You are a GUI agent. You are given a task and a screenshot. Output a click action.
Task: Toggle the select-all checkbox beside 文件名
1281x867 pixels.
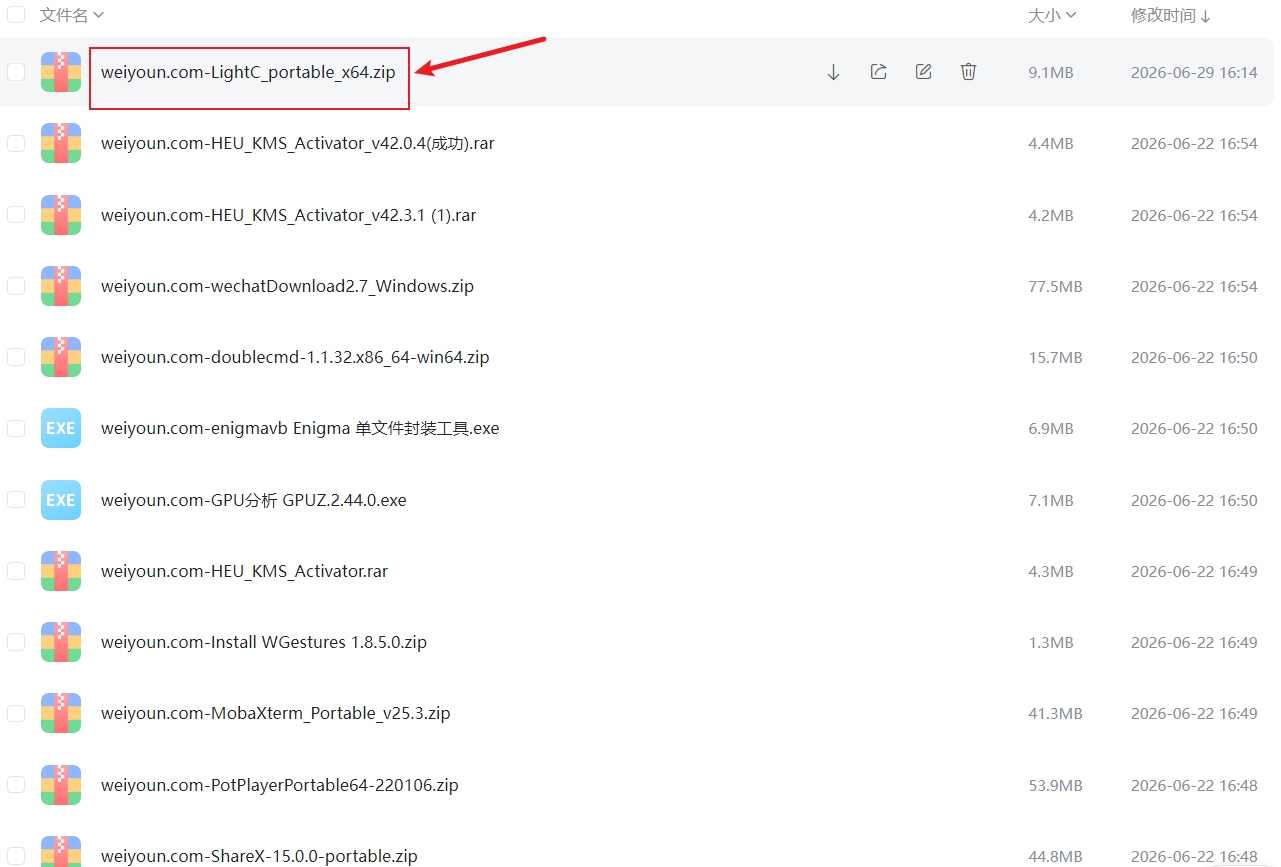coord(16,15)
